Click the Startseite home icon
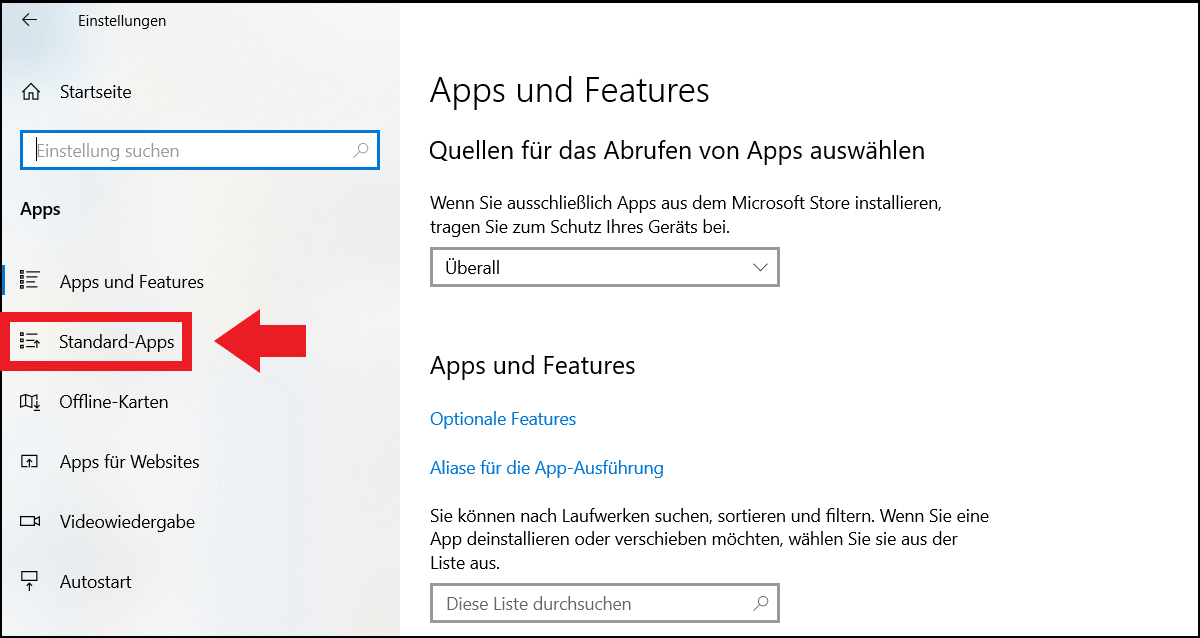This screenshot has height=638, width=1200. click(x=30, y=92)
